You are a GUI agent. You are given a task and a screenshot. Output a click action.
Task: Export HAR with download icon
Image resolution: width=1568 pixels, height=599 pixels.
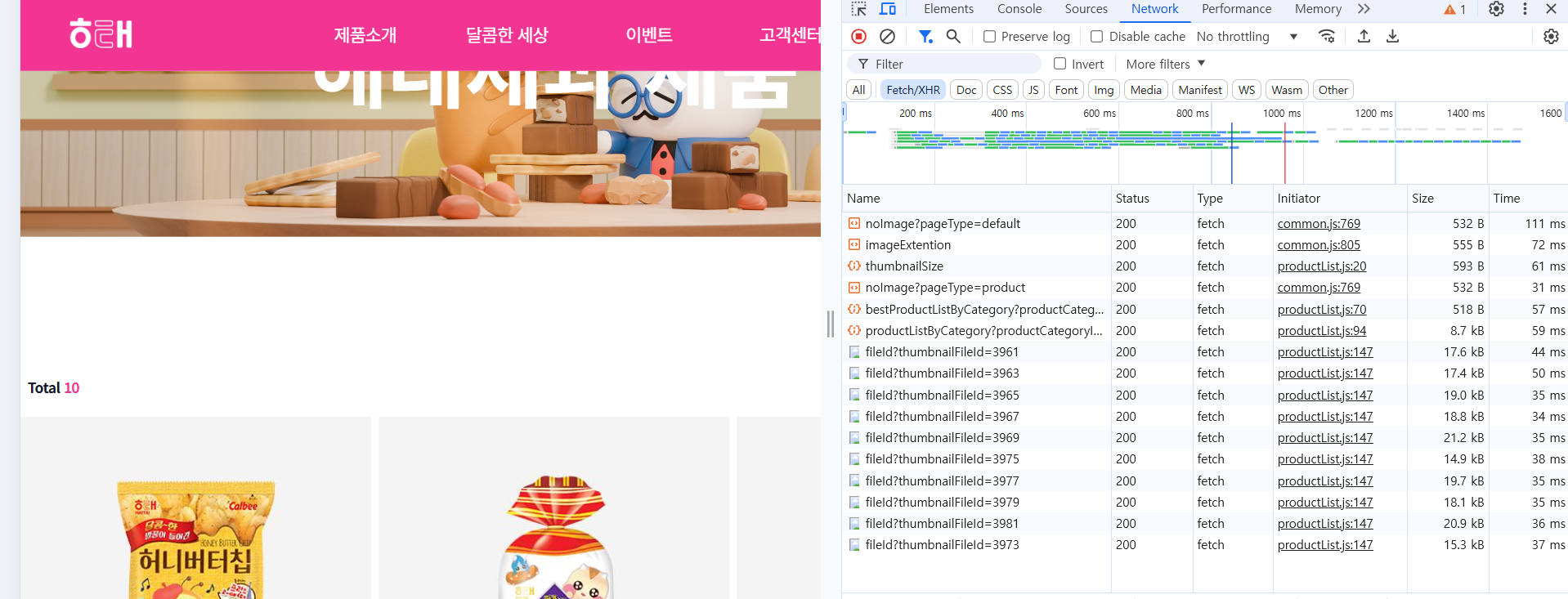point(1392,36)
